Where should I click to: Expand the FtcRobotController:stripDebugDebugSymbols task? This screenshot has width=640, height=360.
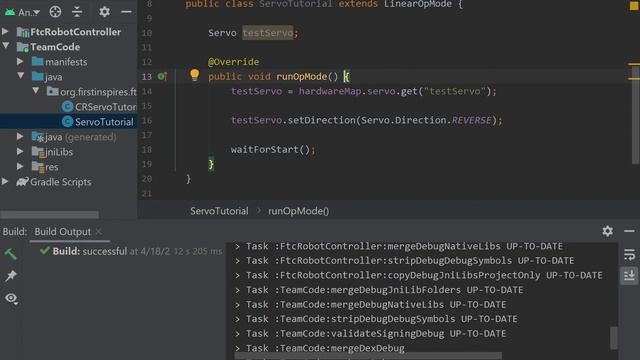[238, 260]
